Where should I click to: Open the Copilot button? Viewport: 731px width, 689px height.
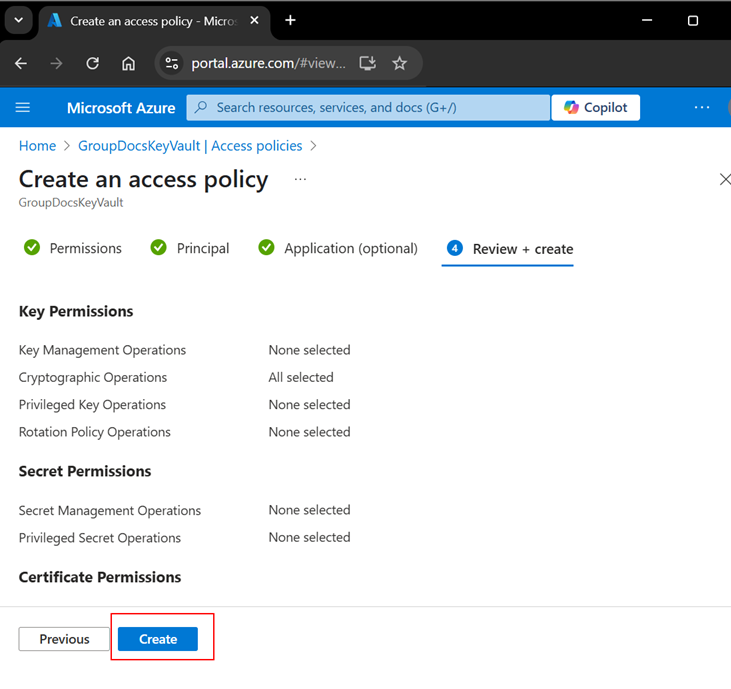pyautogui.click(x=596, y=108)
